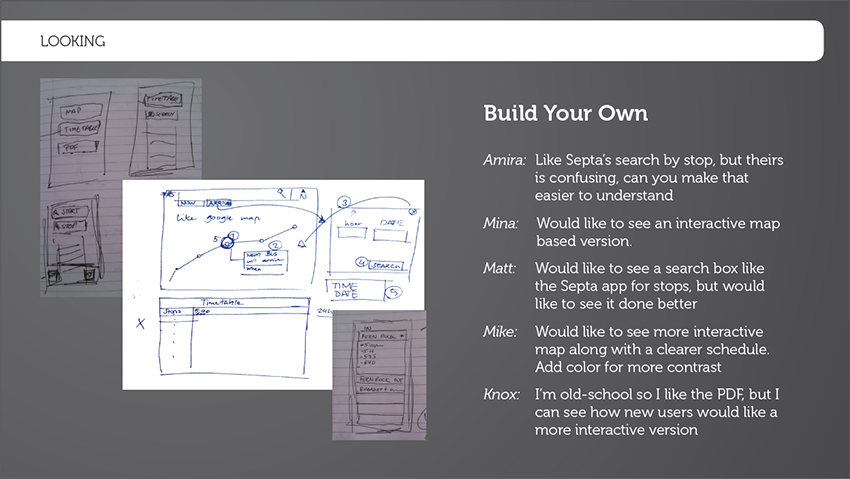Click the sketched SEARCH button

(x=386, y=266)
